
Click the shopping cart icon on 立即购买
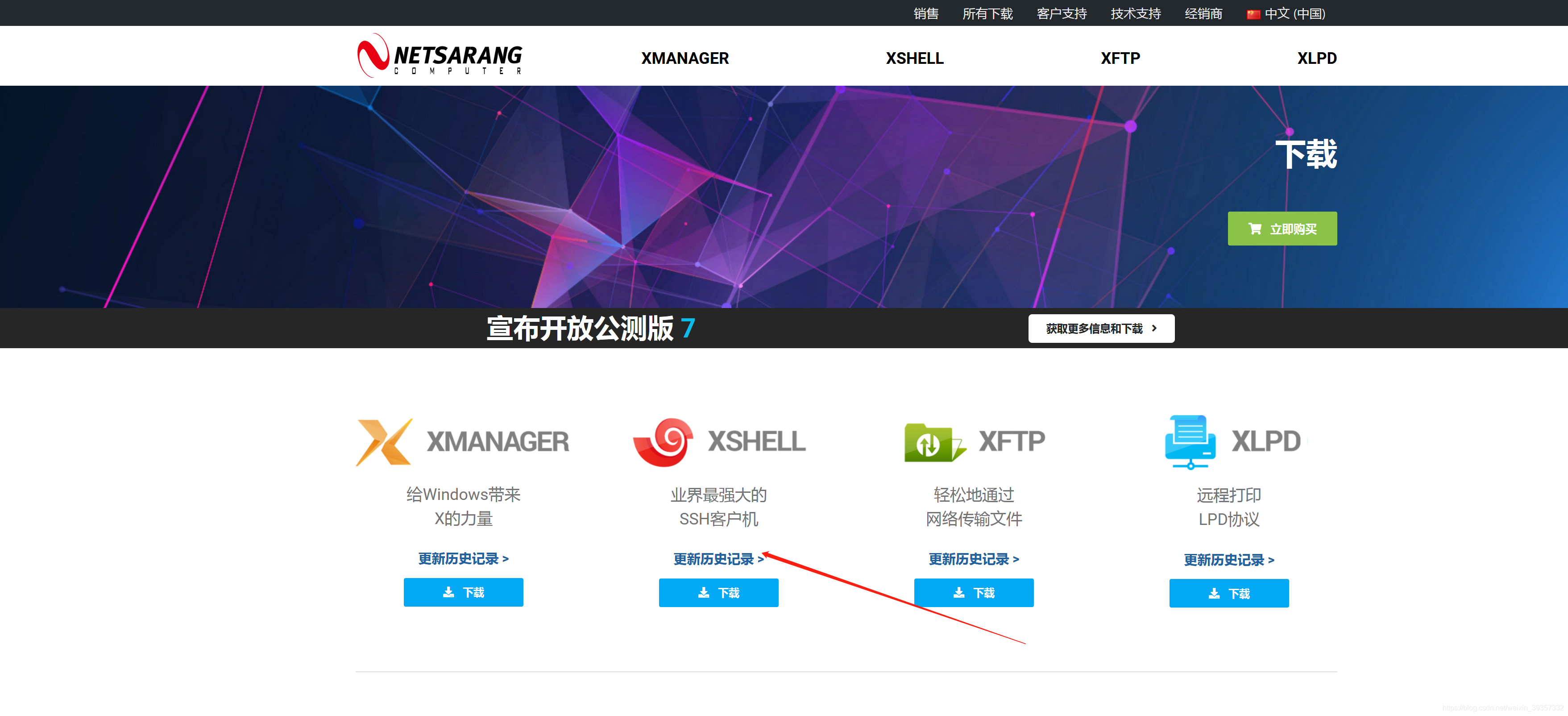(1254, 228)
